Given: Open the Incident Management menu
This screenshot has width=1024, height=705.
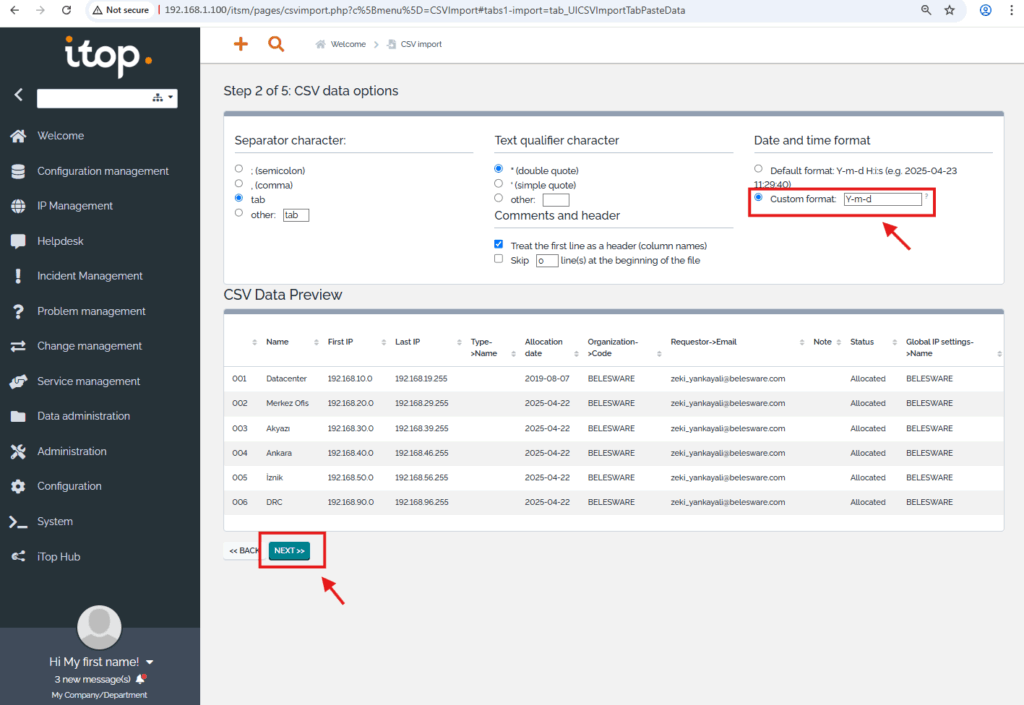Looking at the screenshot, I should [90, 276].
